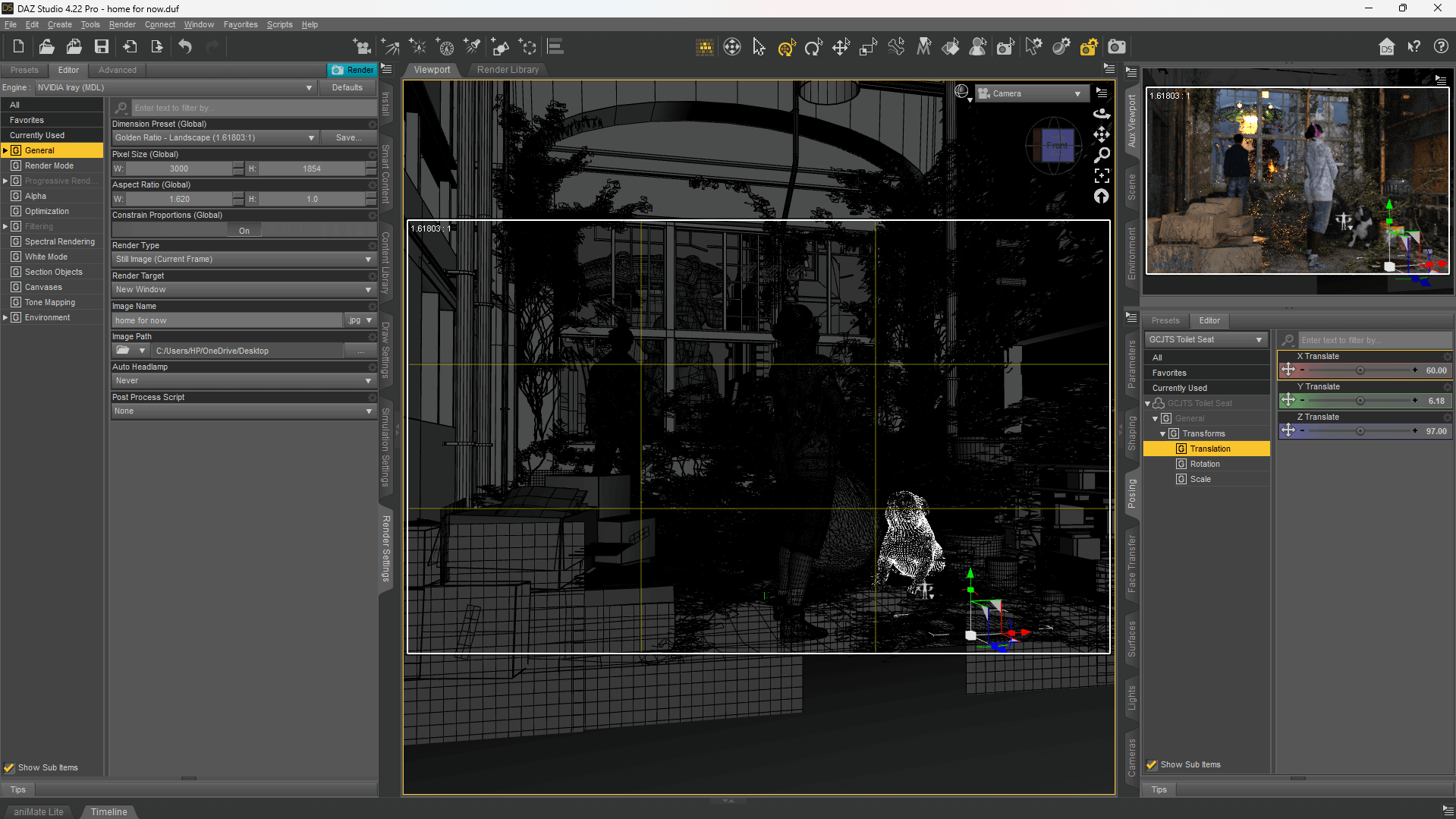
Task: Select the Scale tool
Action: [868, 47]
